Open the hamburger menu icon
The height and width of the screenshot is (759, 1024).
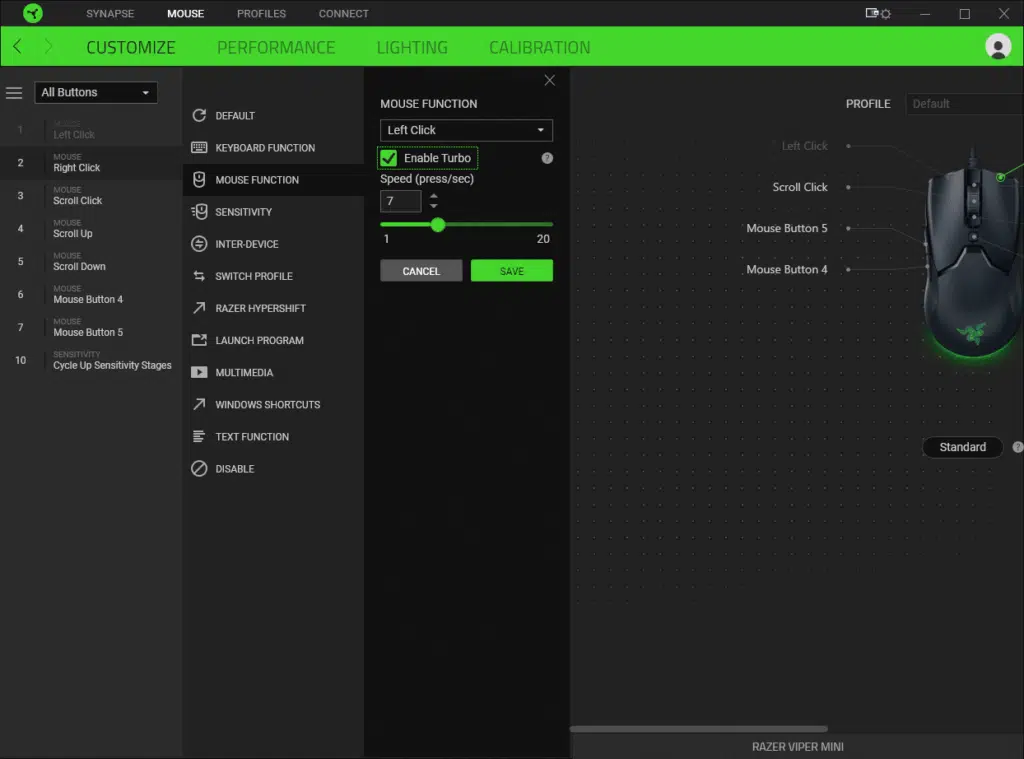(x=14, y=93)
